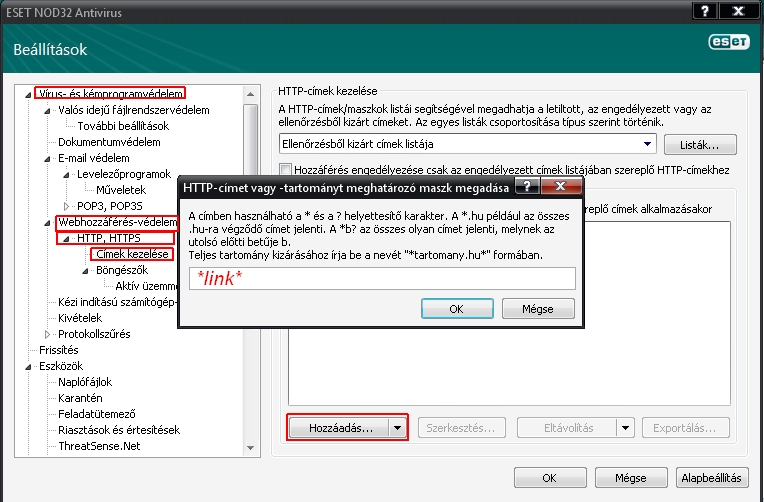
Task: Click the Alapbeállítás button
Action: coord(712,478)
